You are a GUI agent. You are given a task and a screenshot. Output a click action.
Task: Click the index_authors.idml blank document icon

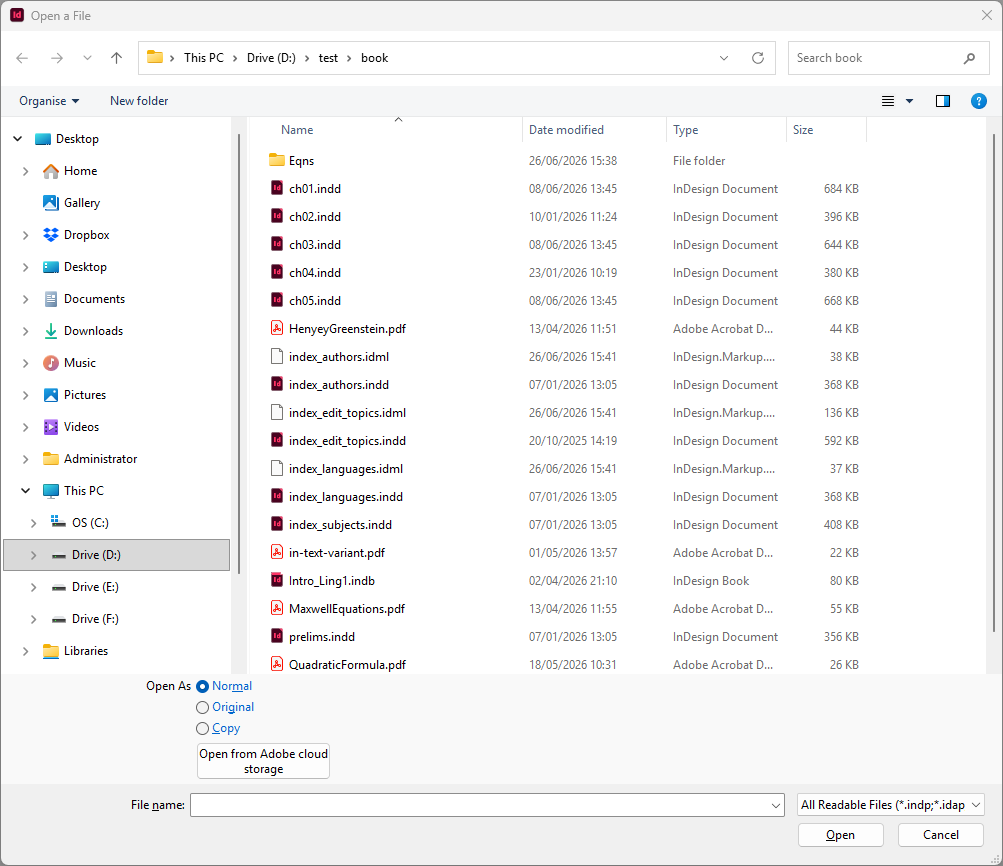tap(276, 356)
